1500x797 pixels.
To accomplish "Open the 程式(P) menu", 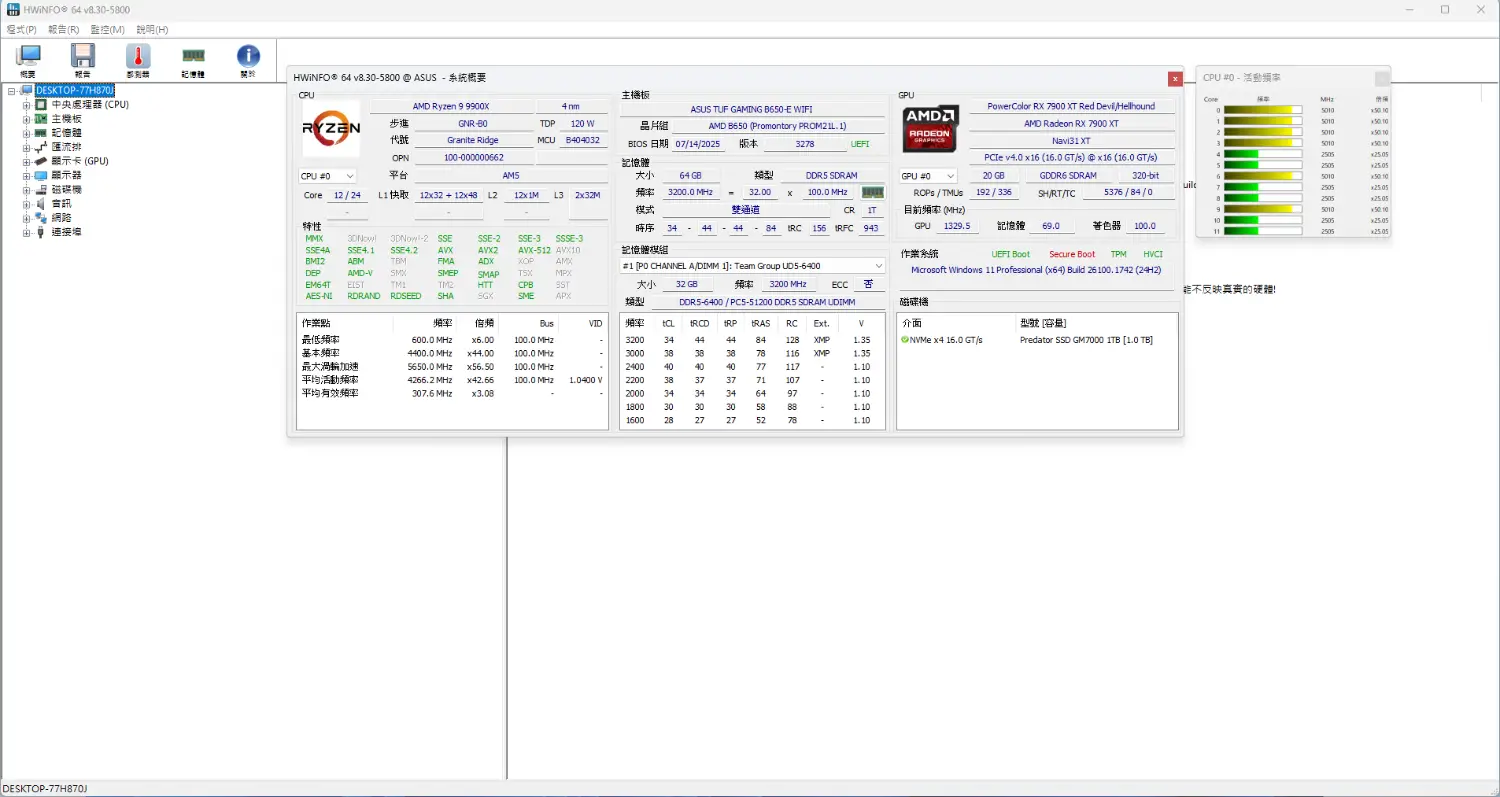I will tap(22, 30).
